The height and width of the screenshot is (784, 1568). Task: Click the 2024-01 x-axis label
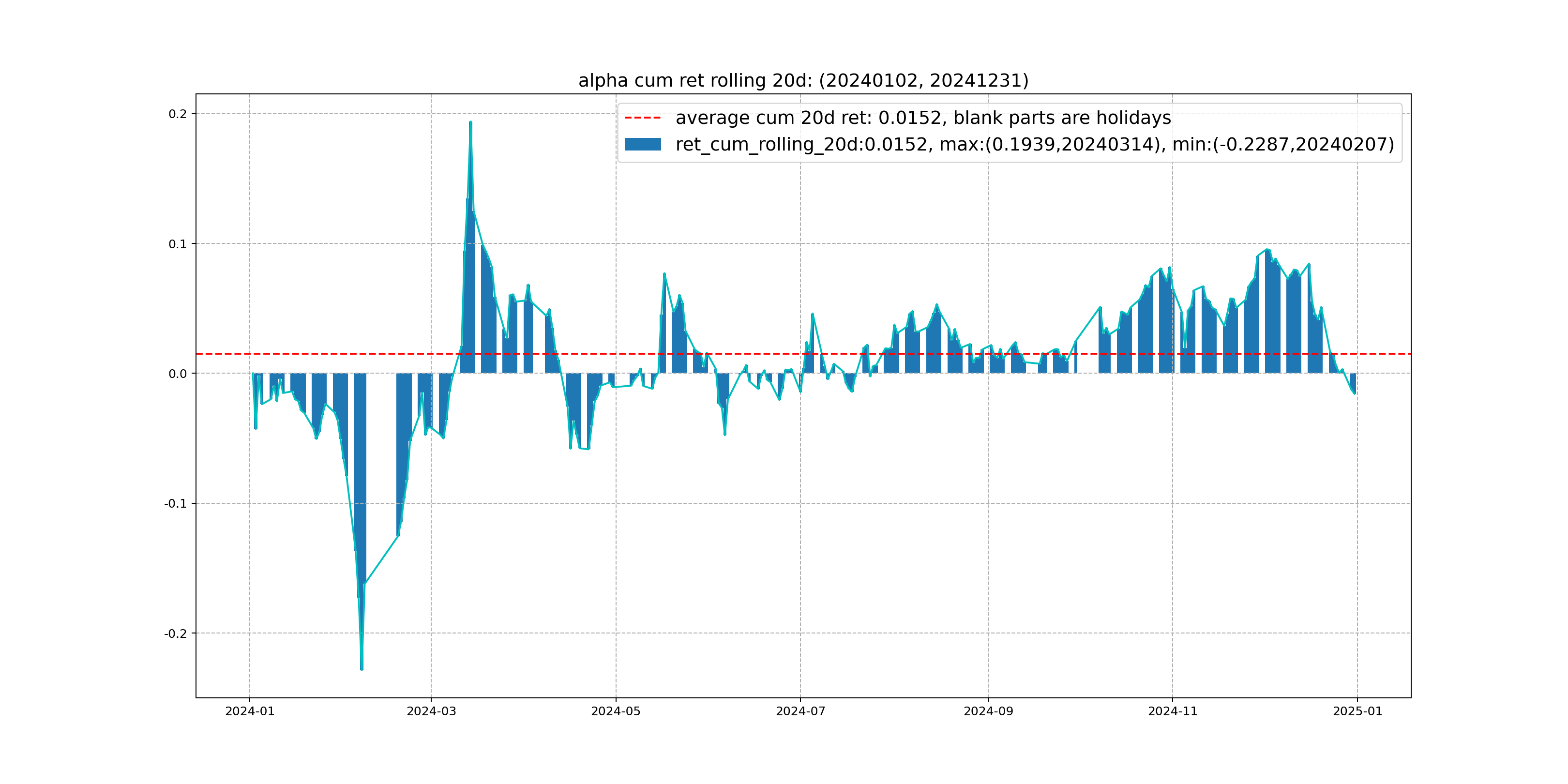click(x=250, y=711)
